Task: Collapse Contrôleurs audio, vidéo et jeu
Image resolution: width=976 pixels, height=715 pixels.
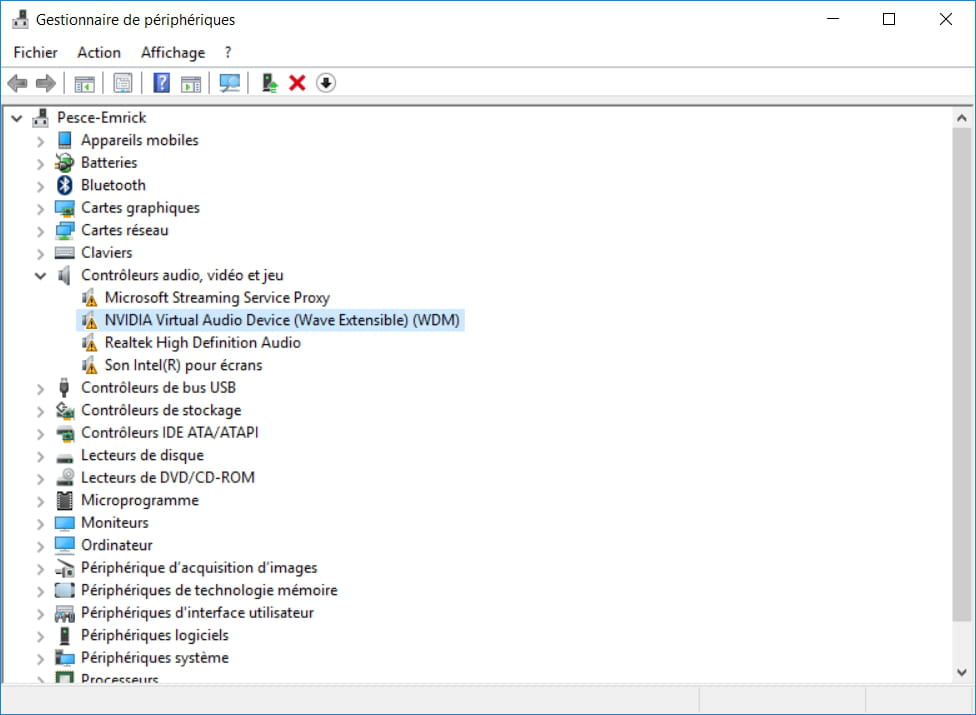Action: click(40, 275)
